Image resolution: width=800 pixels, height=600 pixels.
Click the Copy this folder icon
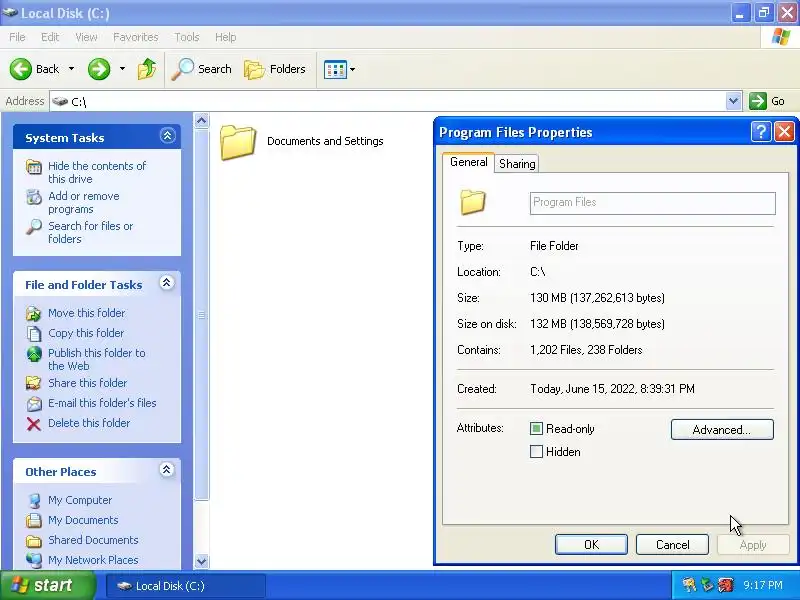34,333
